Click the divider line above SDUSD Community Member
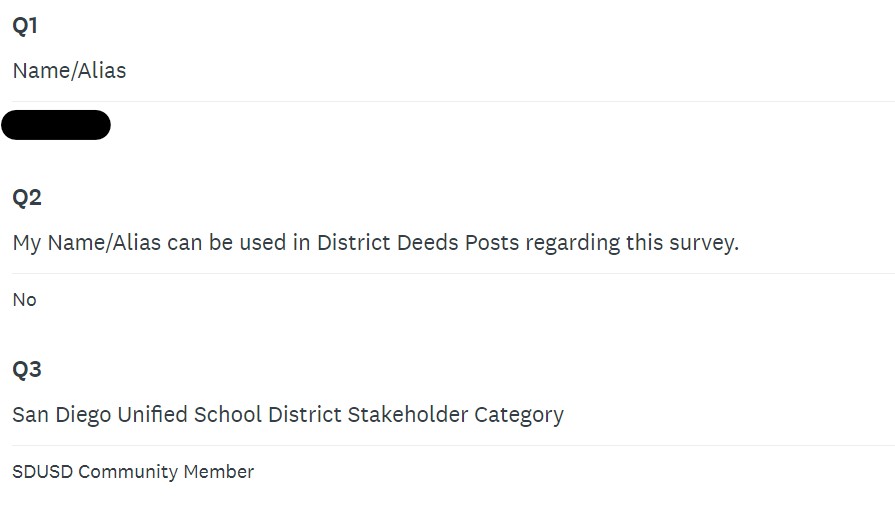 tap(450, 445)
